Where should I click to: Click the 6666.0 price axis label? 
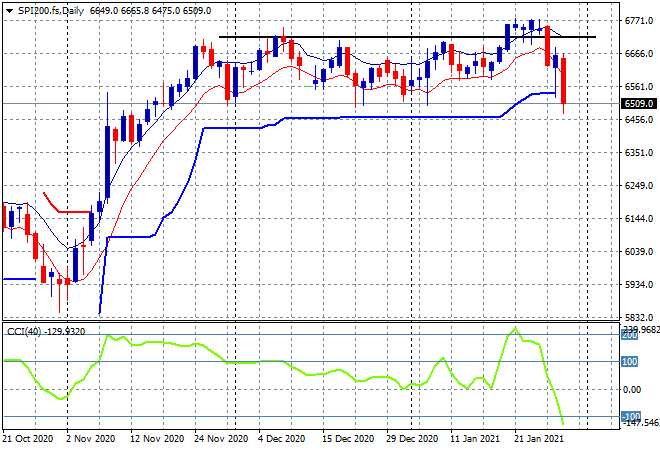[639, 53]
